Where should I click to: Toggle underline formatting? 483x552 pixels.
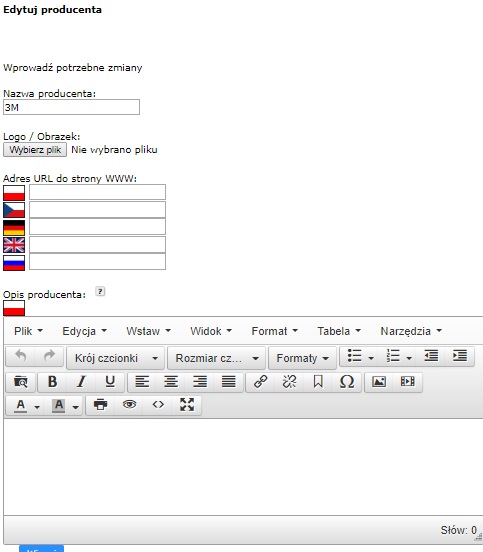tap(110, 382)
